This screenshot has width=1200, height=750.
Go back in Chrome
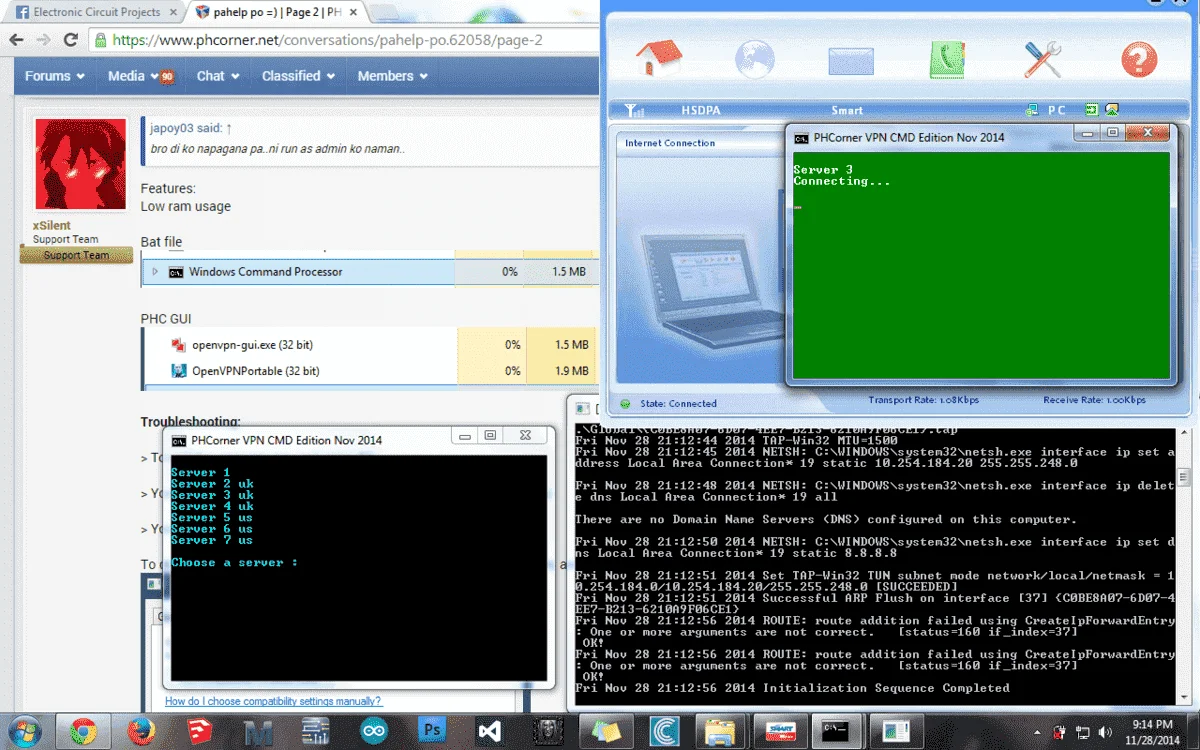tap(17, 40)
